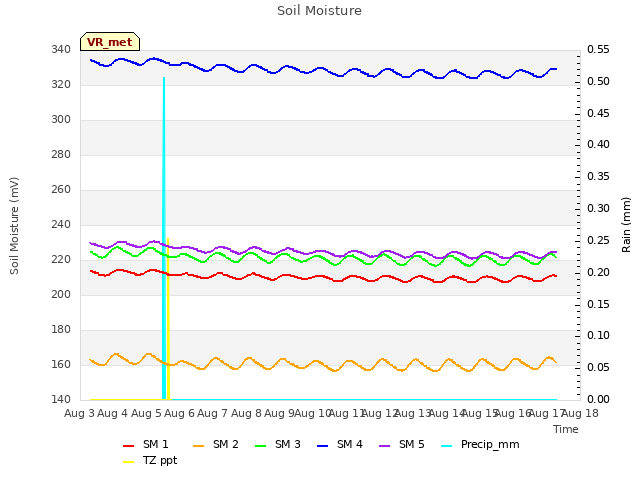This screenshot has width=640, height=480.
Task: Click the 0.00 rain axis tick label
Action: click(x=598, y=399)
